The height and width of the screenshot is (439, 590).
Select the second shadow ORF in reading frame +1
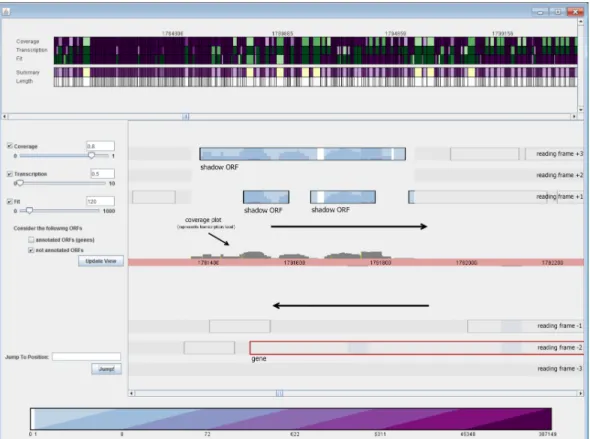click(x=343, y=197)
